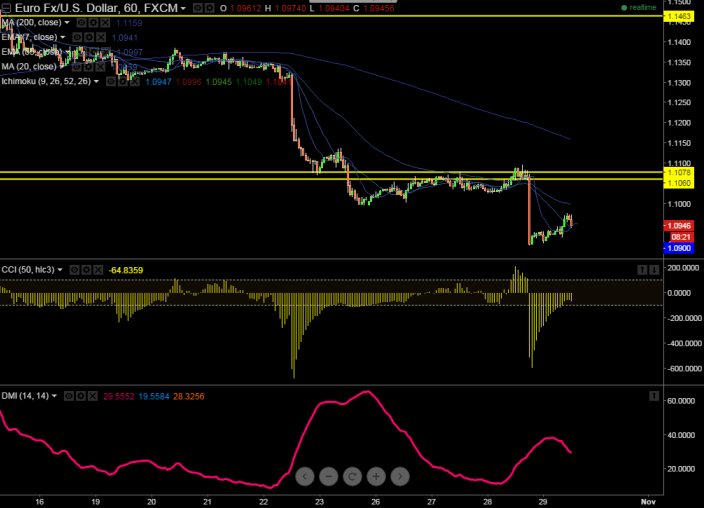Viewport: 704px width, 508px height.
Task: Click the DMI value 29.5552
Action: 119,396
